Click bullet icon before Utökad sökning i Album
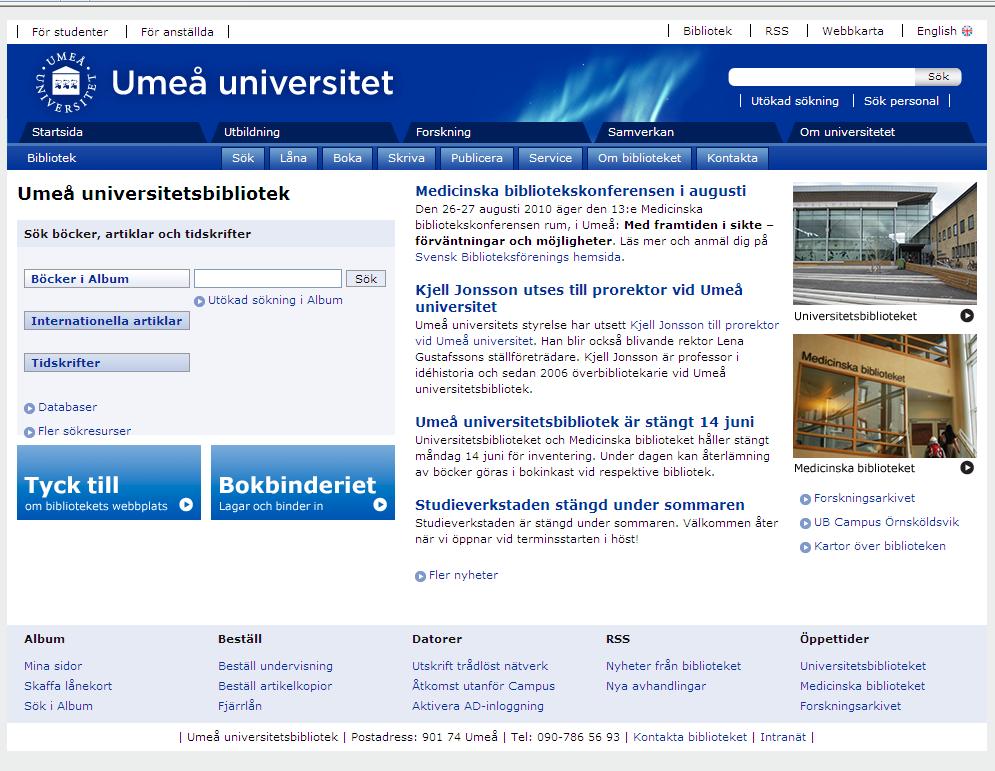 199,301
